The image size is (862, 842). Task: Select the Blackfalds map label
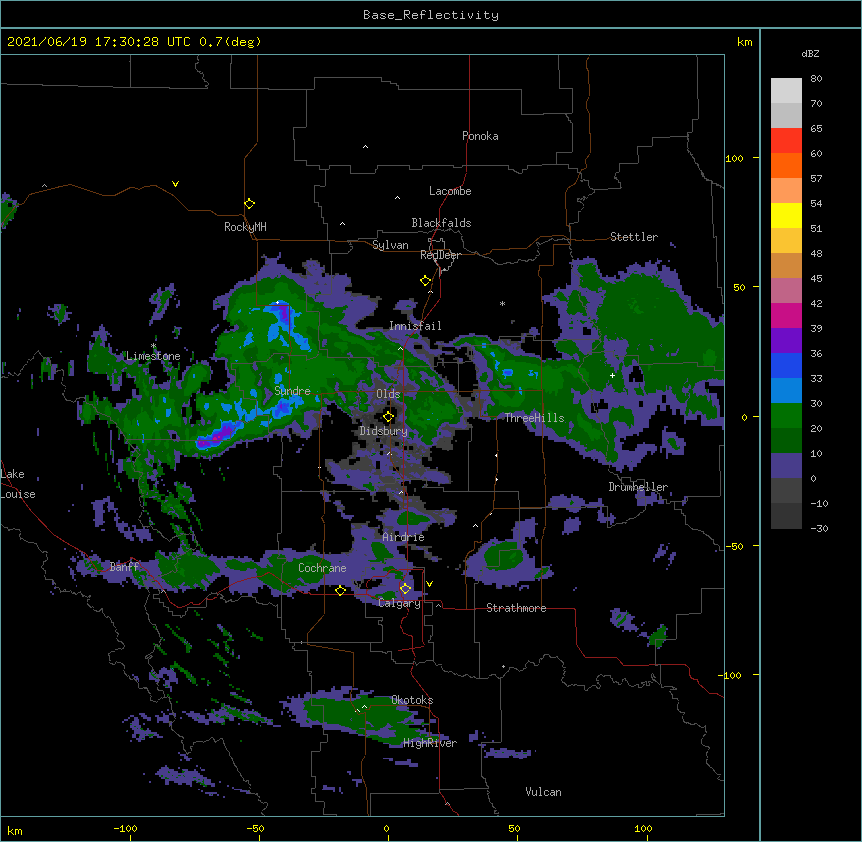click(441, 223)
